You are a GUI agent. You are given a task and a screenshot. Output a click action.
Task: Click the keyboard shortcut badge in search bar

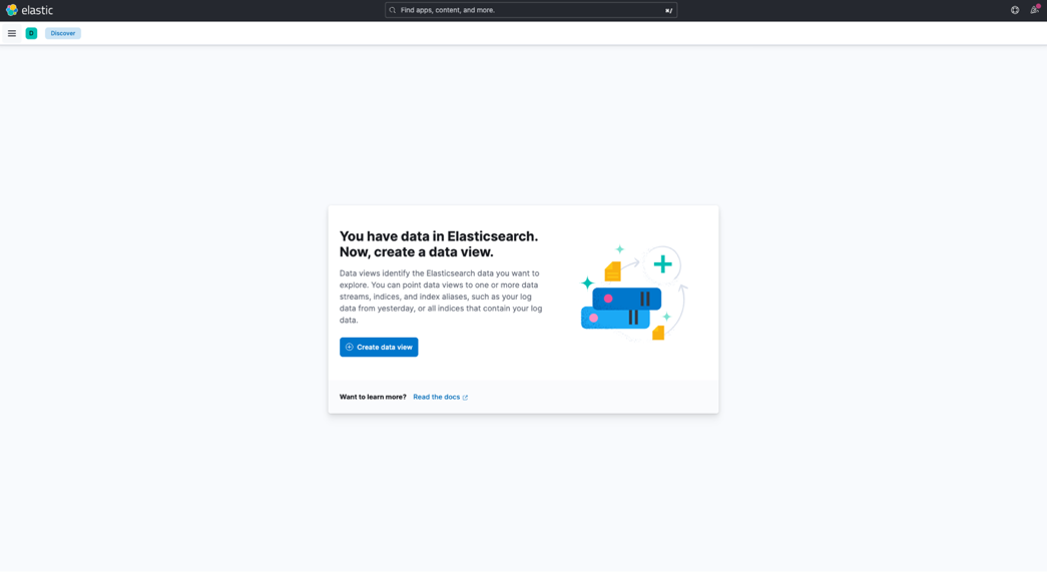pos(668,10)
